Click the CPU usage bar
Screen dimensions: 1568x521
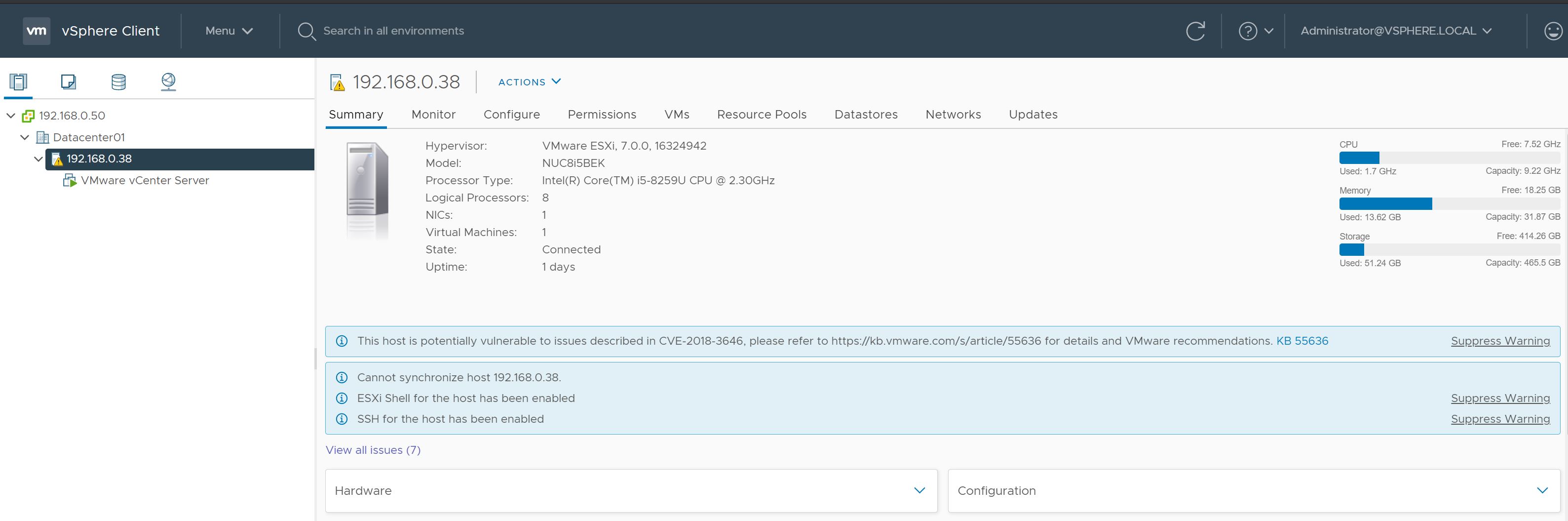coord(1450,158)
